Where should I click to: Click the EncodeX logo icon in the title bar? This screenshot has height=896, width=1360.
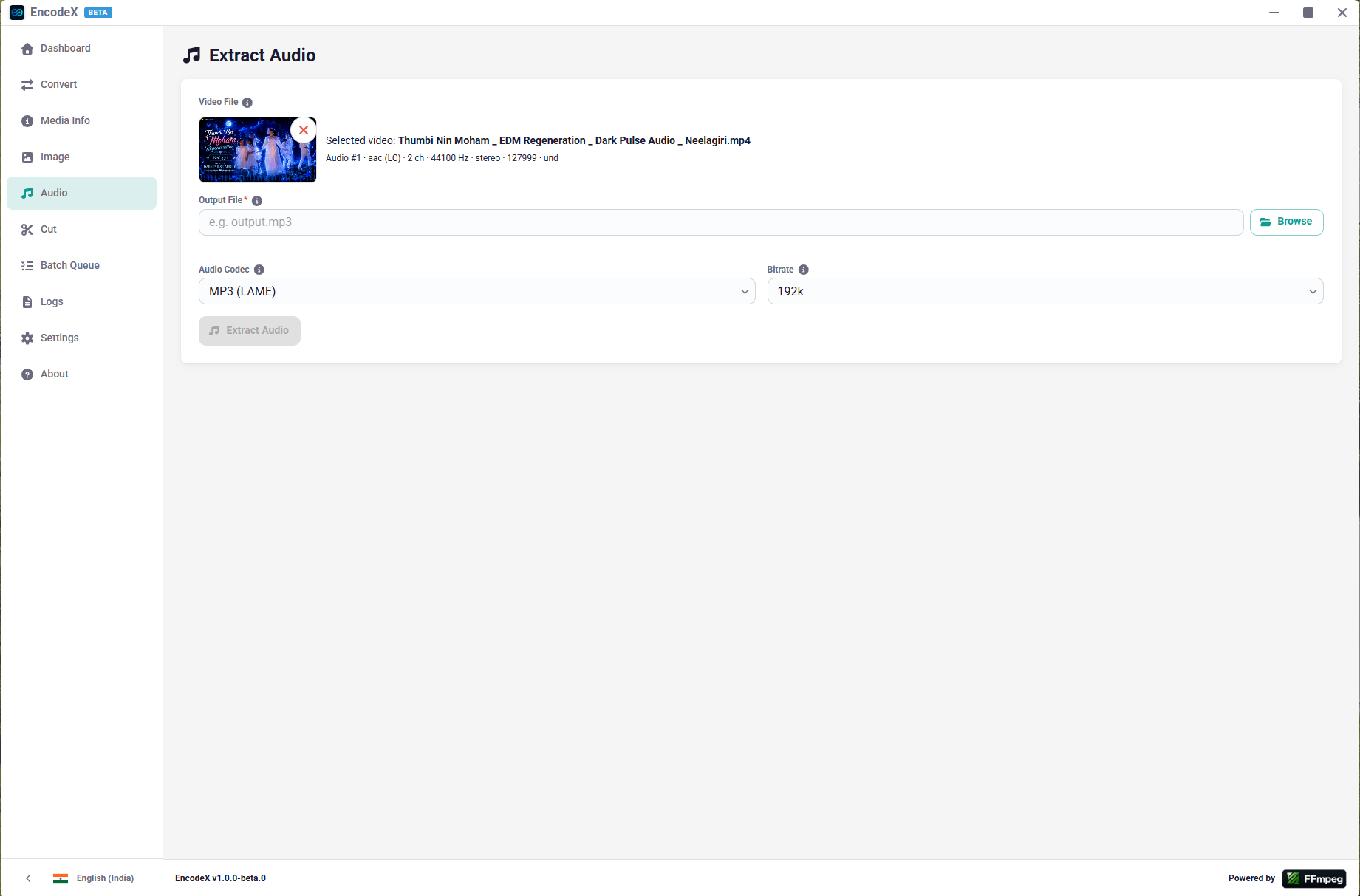[17, 13]
